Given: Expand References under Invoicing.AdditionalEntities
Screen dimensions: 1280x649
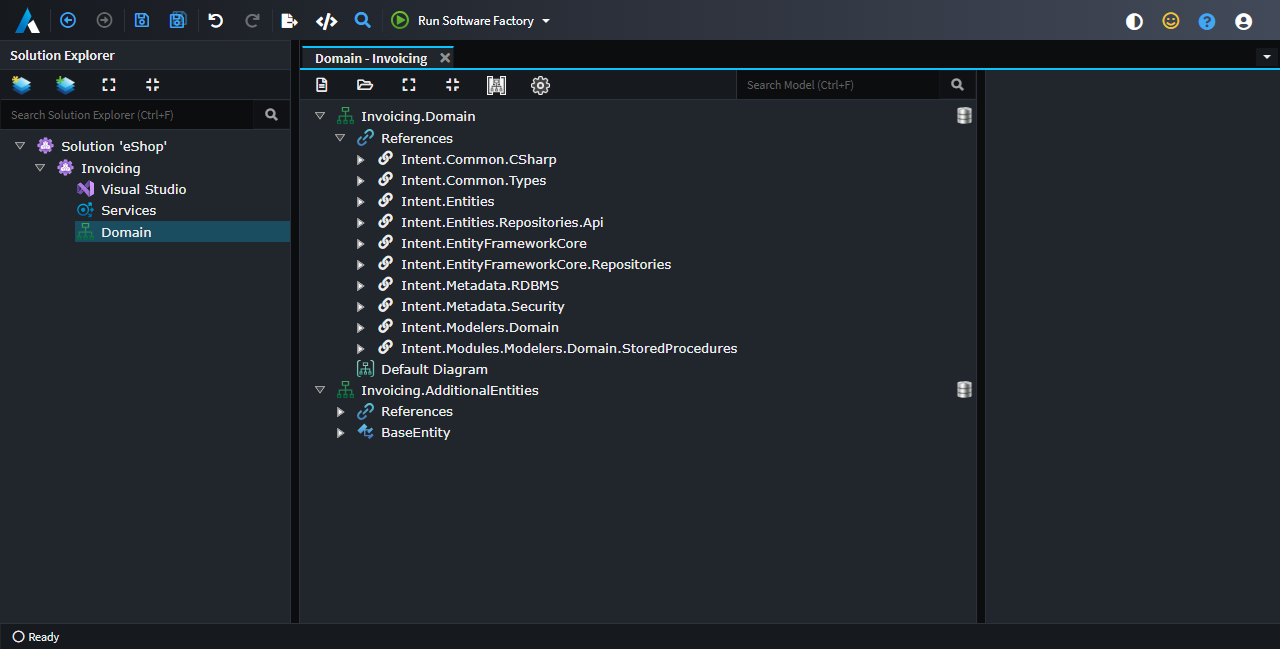Looking at the screenshot, I should [x=340, y=411].
